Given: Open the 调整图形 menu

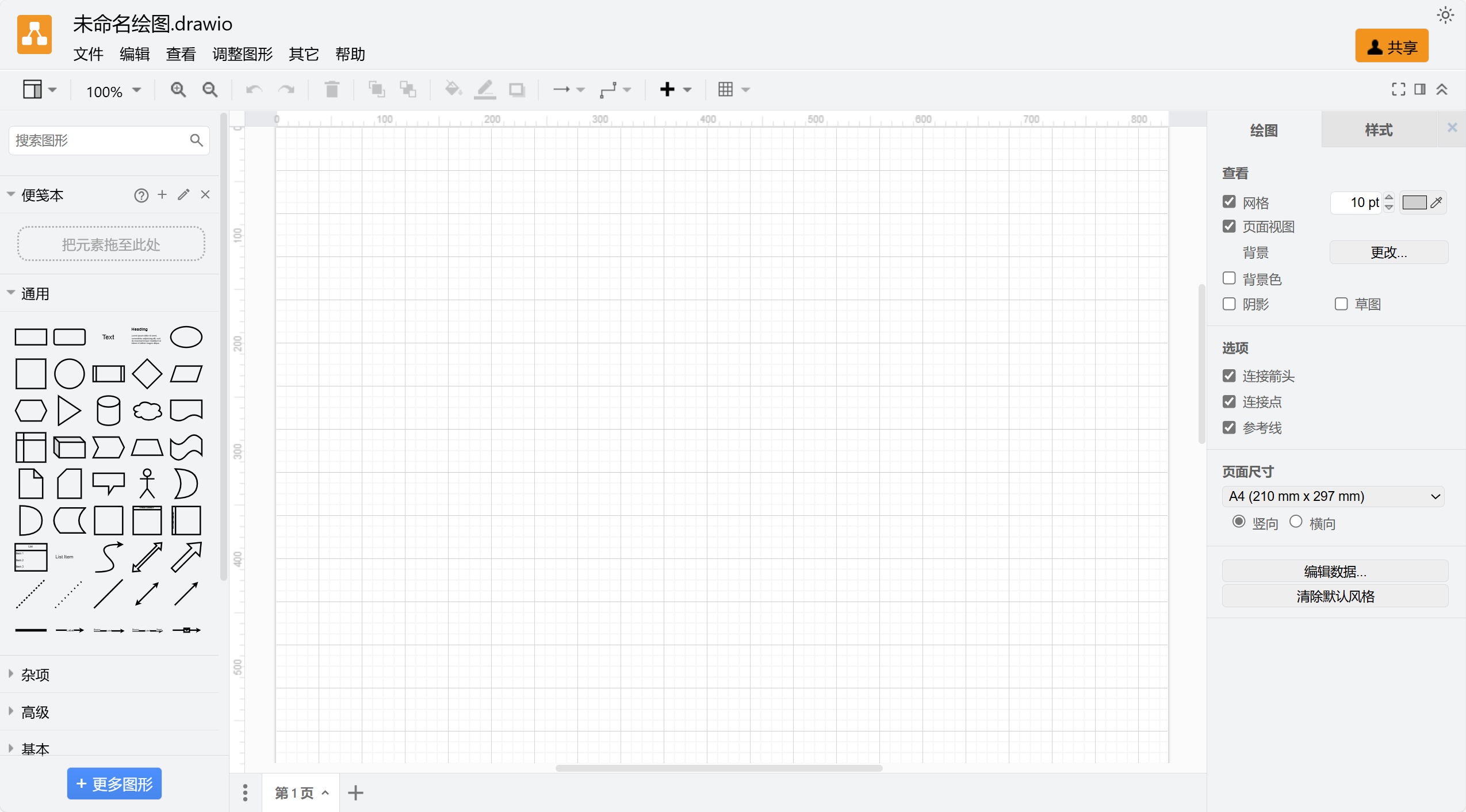Looking at the screenshot, I should (242, 54).
